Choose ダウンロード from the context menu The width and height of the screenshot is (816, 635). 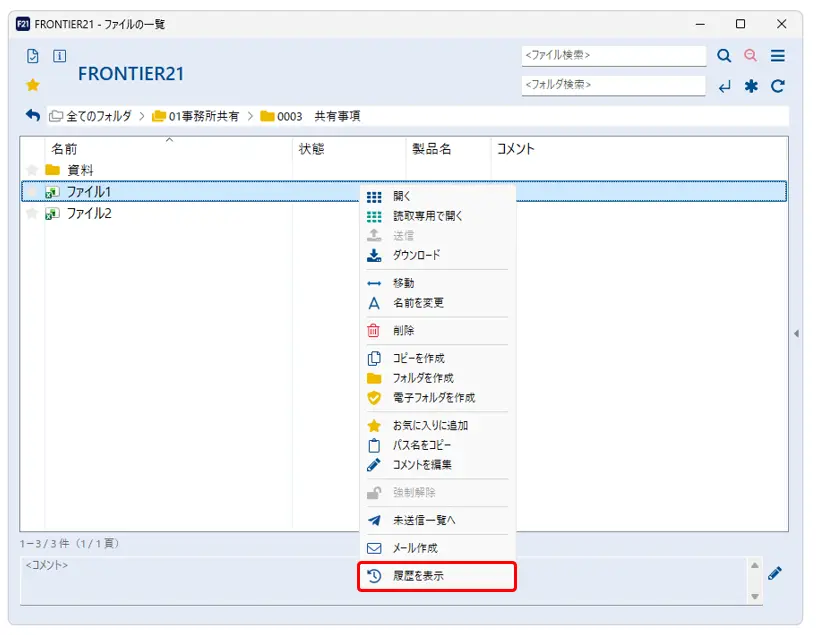click(416, 255)
